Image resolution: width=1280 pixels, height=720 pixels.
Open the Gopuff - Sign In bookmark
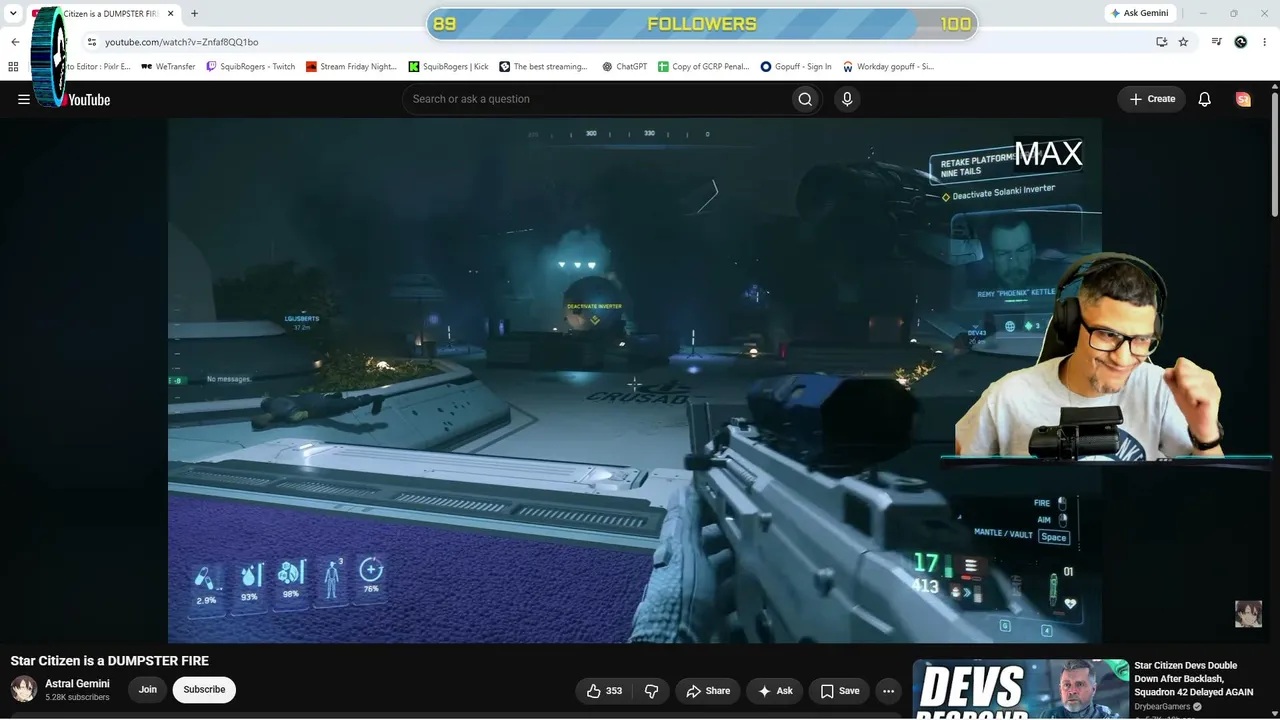click(x=796, y=67)
